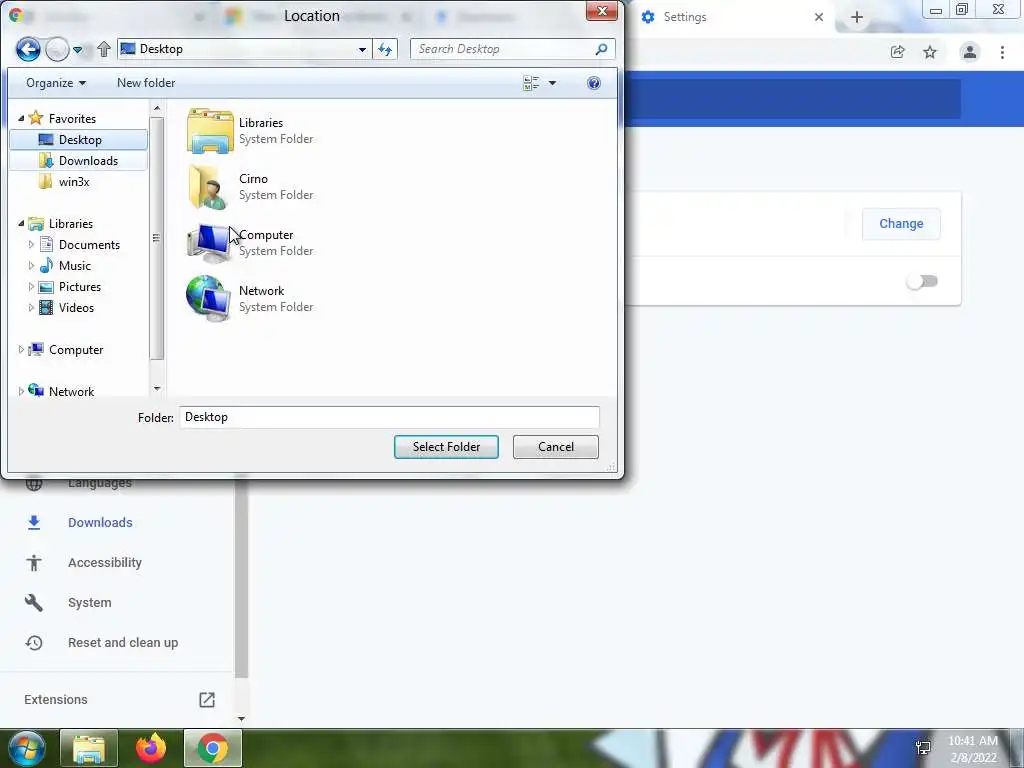The image size is (1024, 768).
Task: Select Pictures library in navigation pane
Action: click(80, 287)
